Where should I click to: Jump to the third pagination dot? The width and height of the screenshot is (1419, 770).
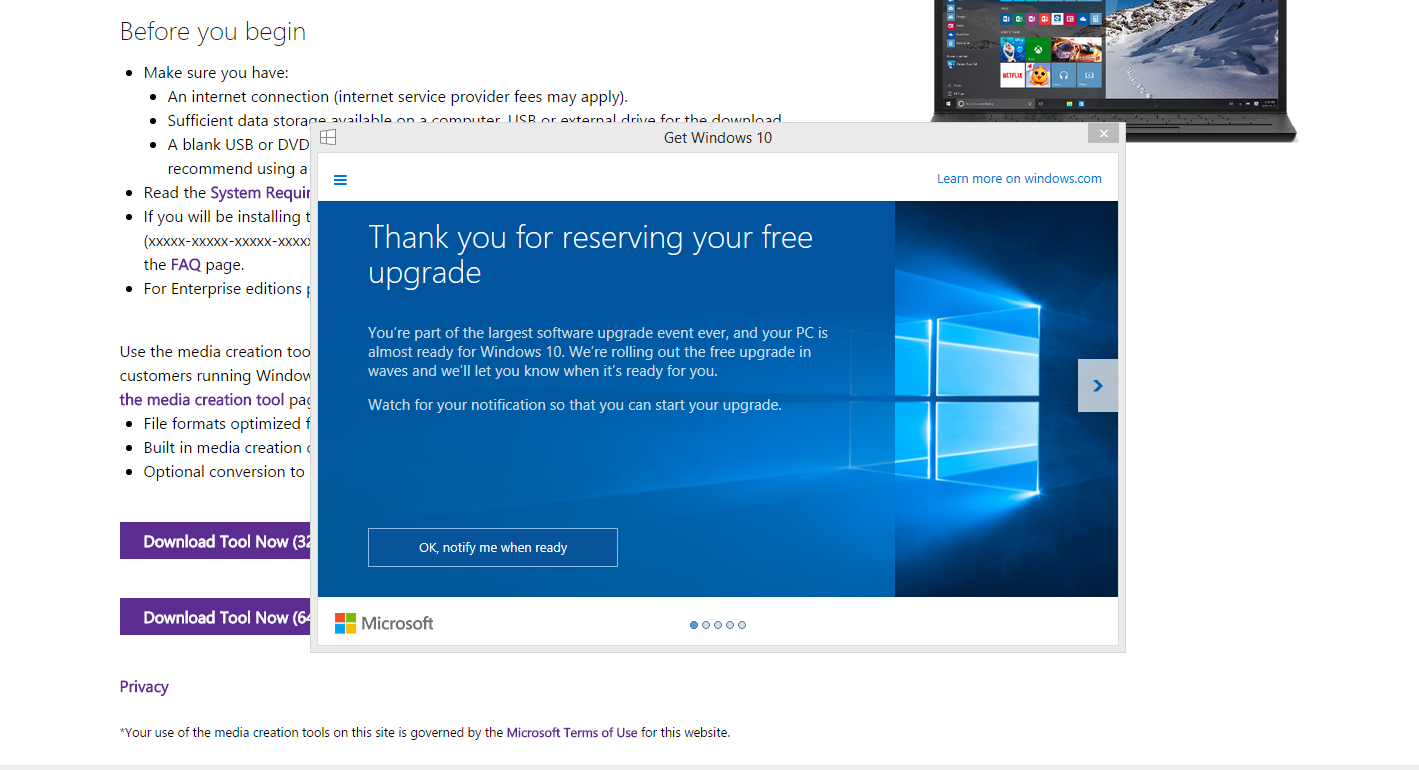pos(718,625)
